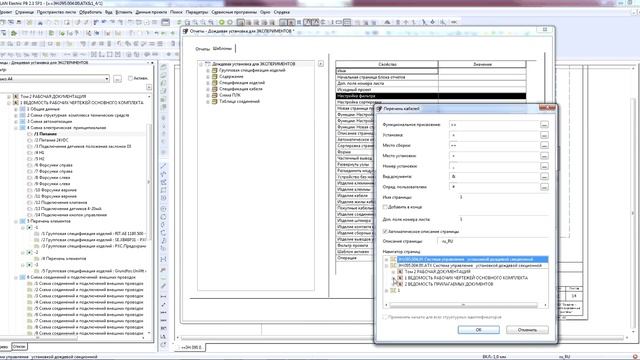Click the green icon in second toolbar row
The height and width of the screenshot is (360, 640).
[x=13, y=33]
